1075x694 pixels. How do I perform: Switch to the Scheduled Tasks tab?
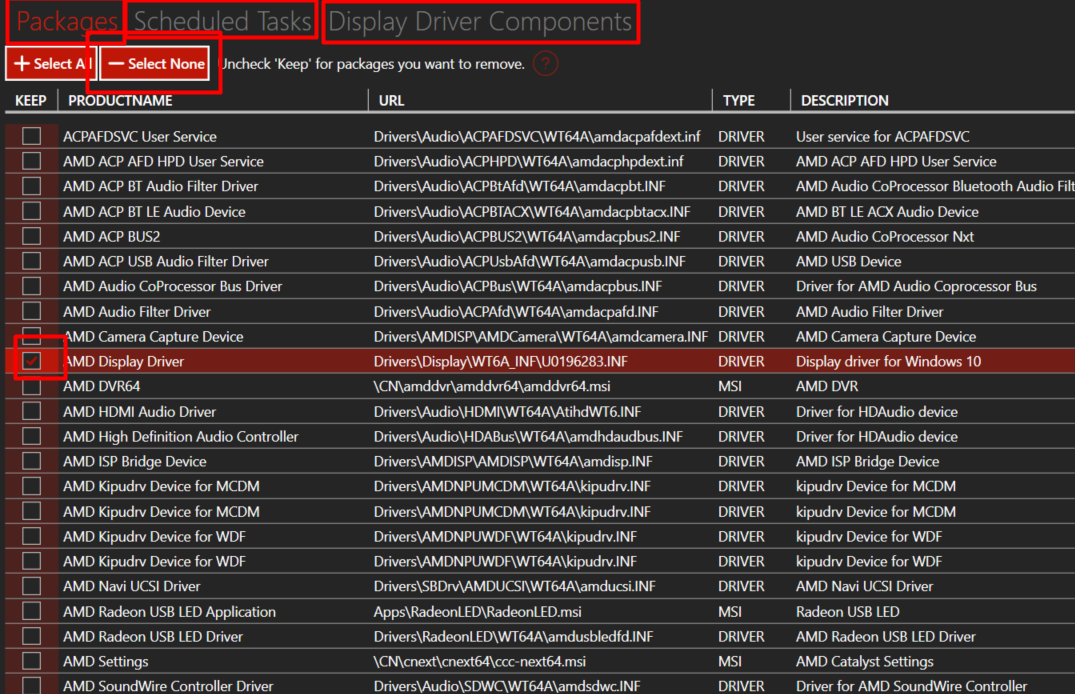222,21
